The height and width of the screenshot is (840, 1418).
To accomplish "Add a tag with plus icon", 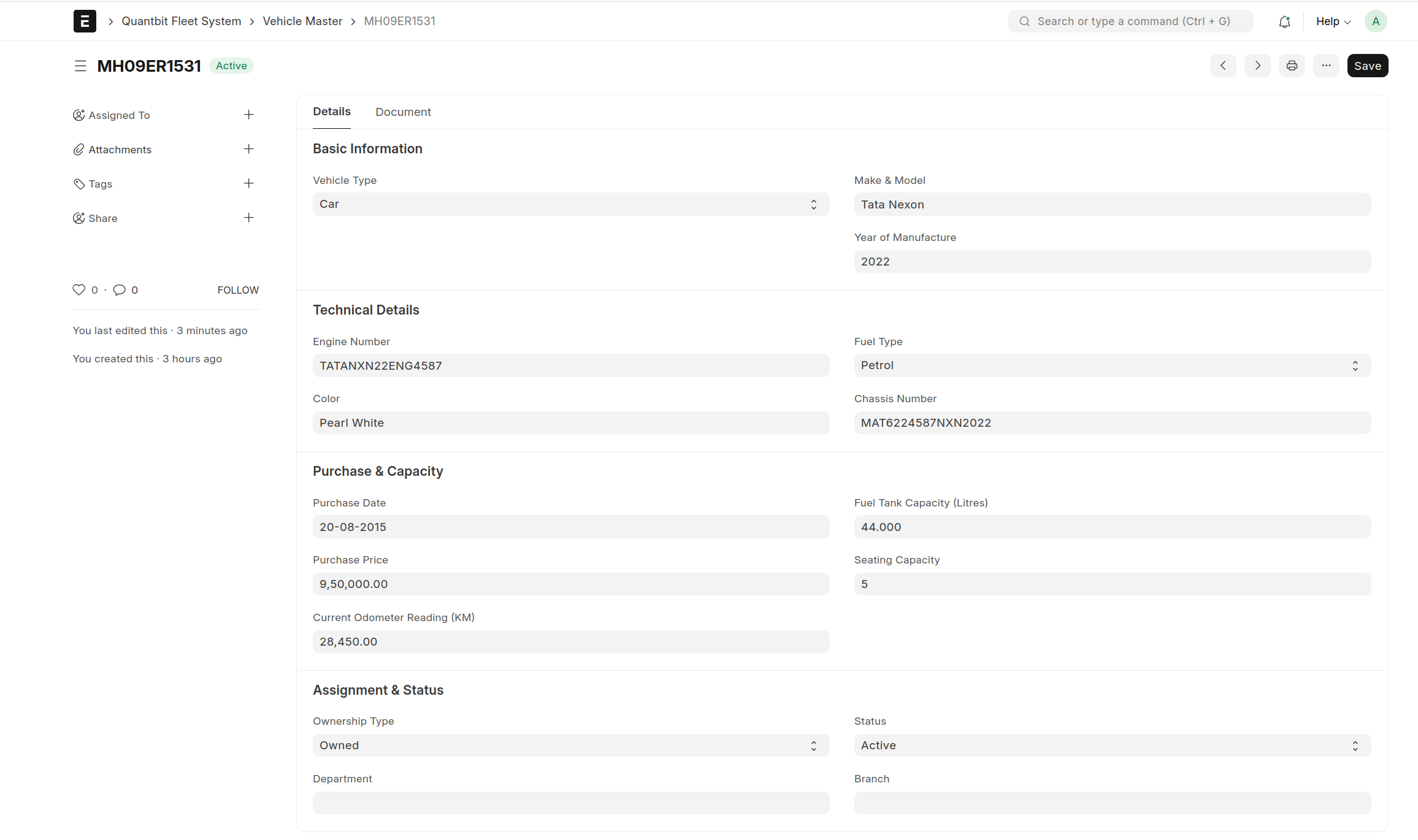I will [248, 183].
